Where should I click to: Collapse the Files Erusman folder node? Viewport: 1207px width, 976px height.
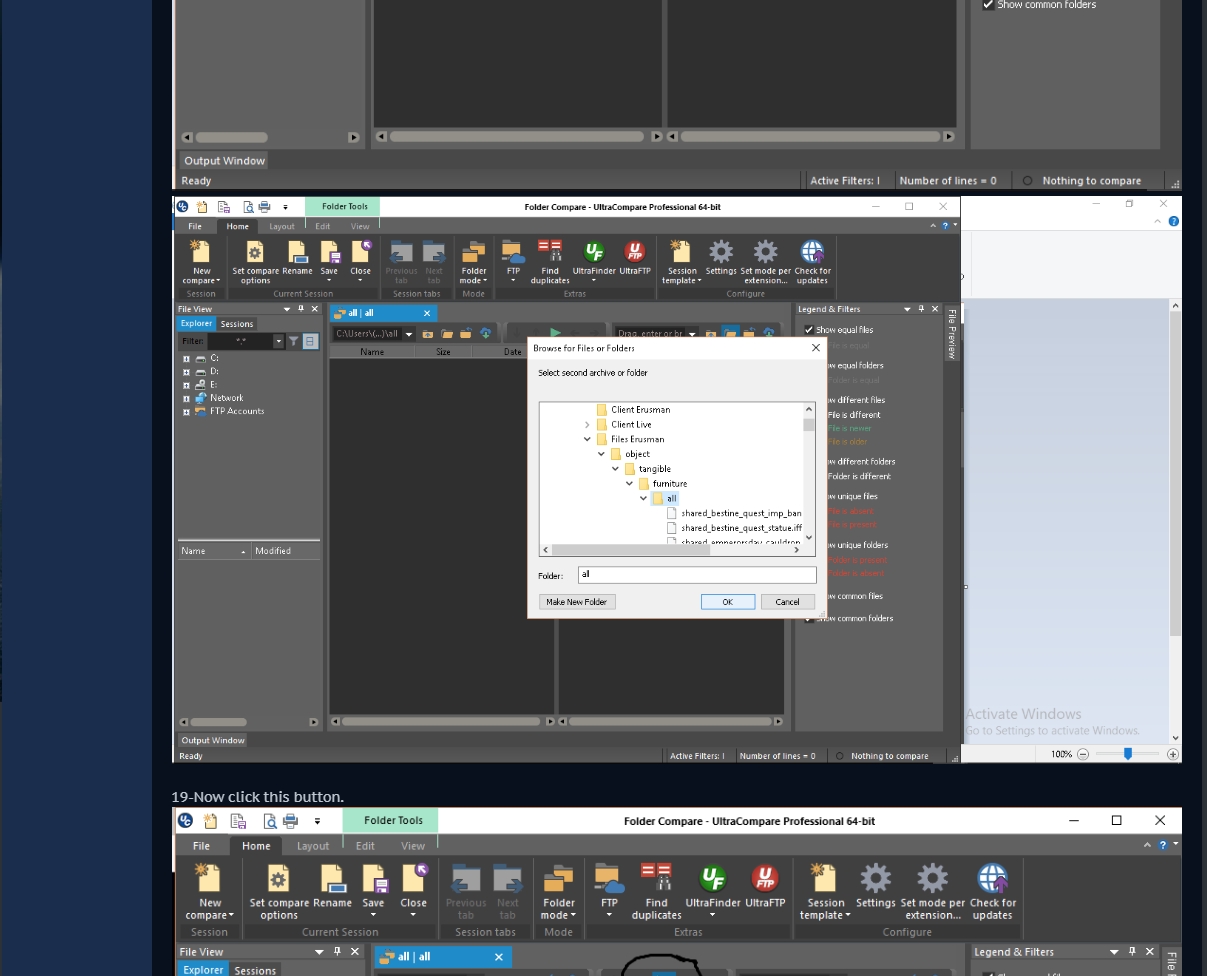[587, 439]
